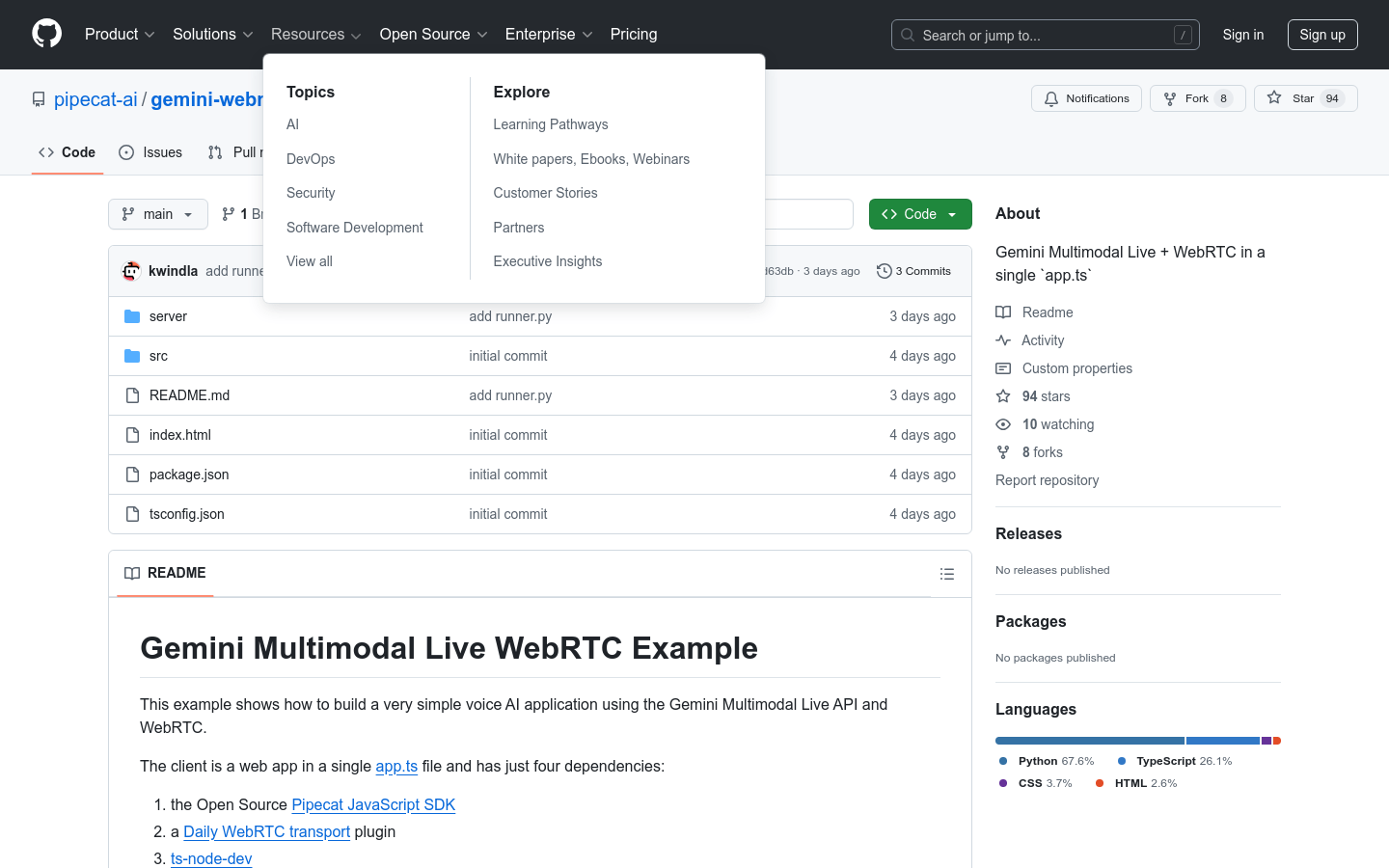Click the fork icon in Fork button

pos(1170,98)
